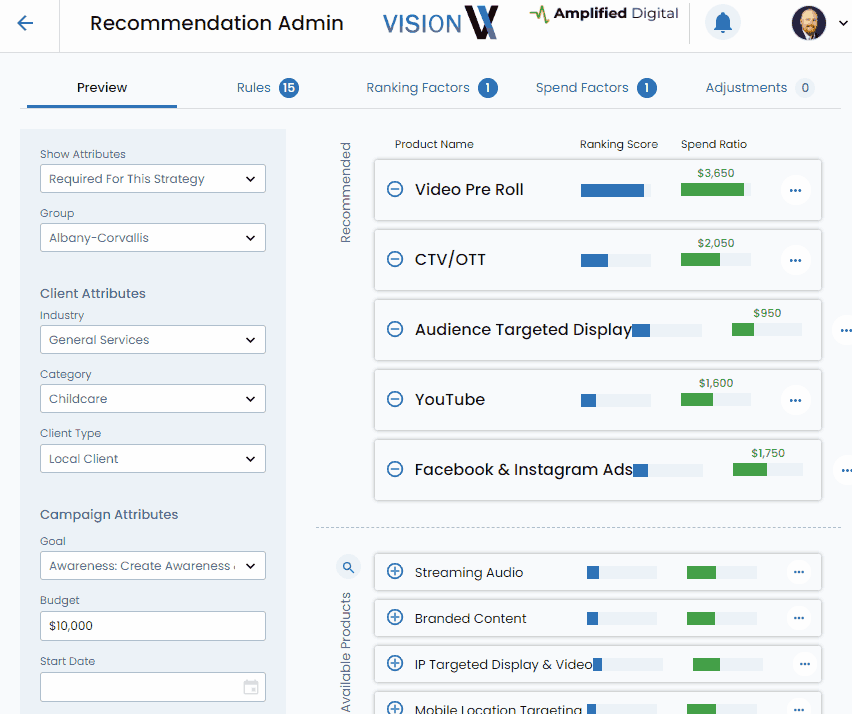
Task: Switch to the Rules tab
Action: pos(266,88)
